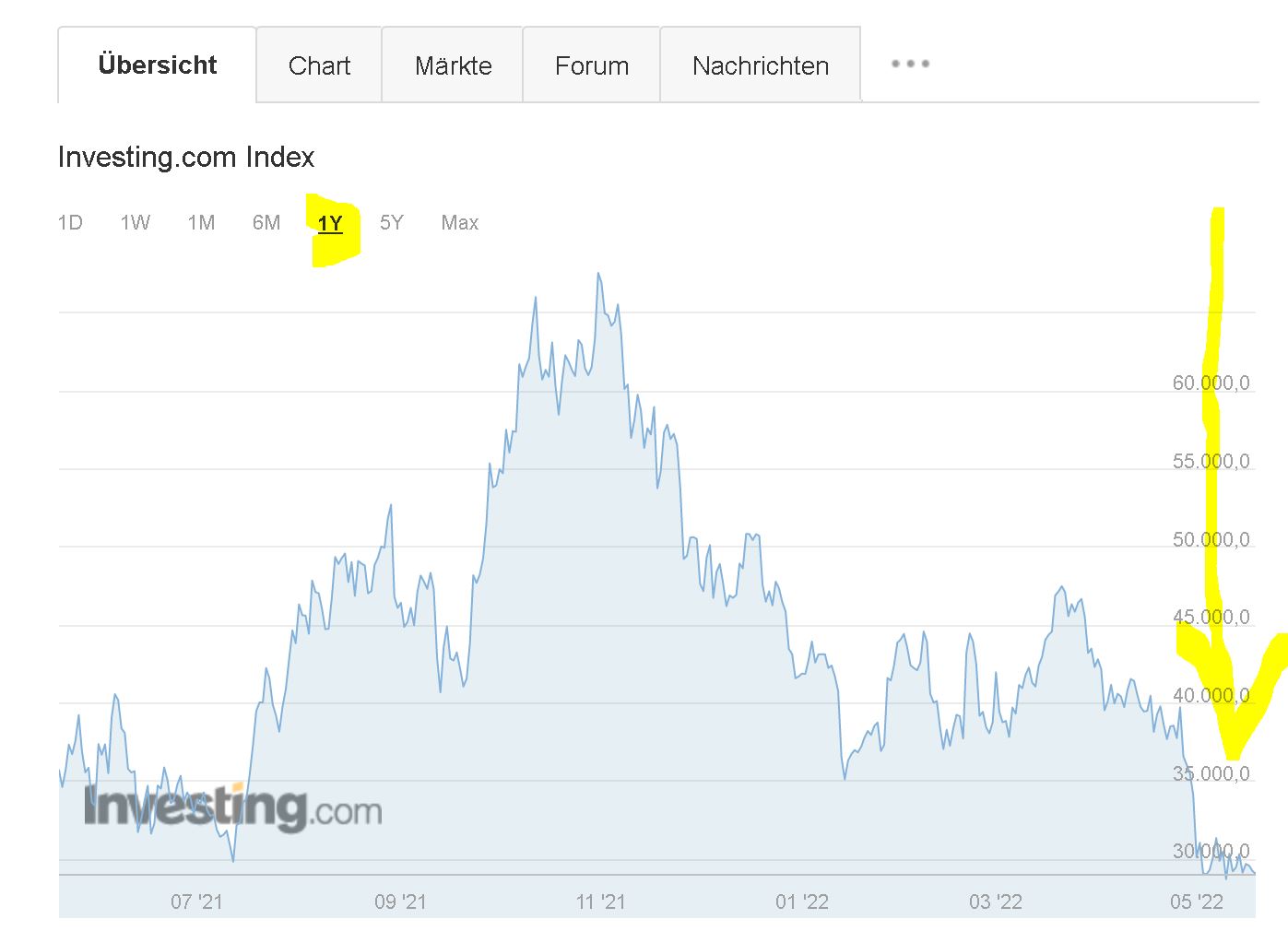Switch chart to 5Y range
Image resolution: width=1288 pixels, height=943 pixels.
coord(392,223)
